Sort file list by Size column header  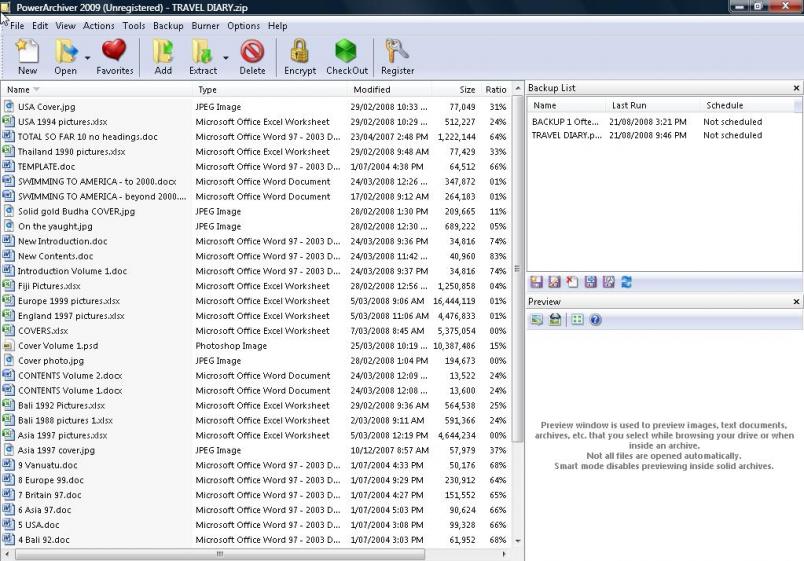point(455,90)
